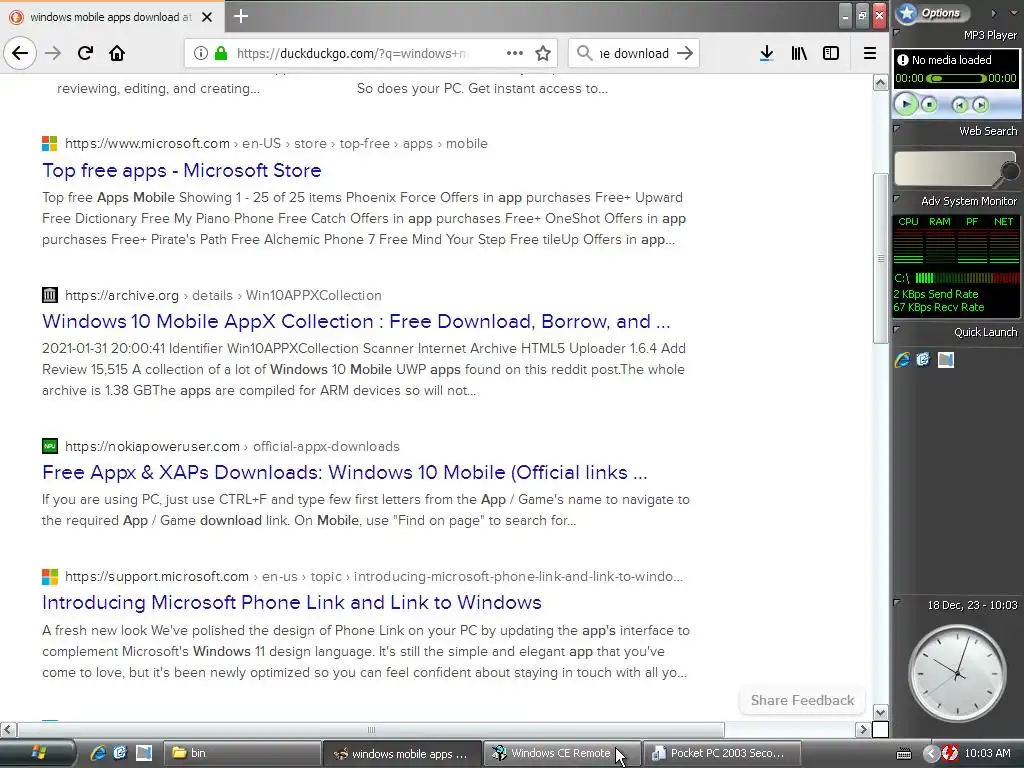Click the forward navigation arrow
This screenshot has width=1024, height=768.
pyautogui.click(x=53, y=53)
